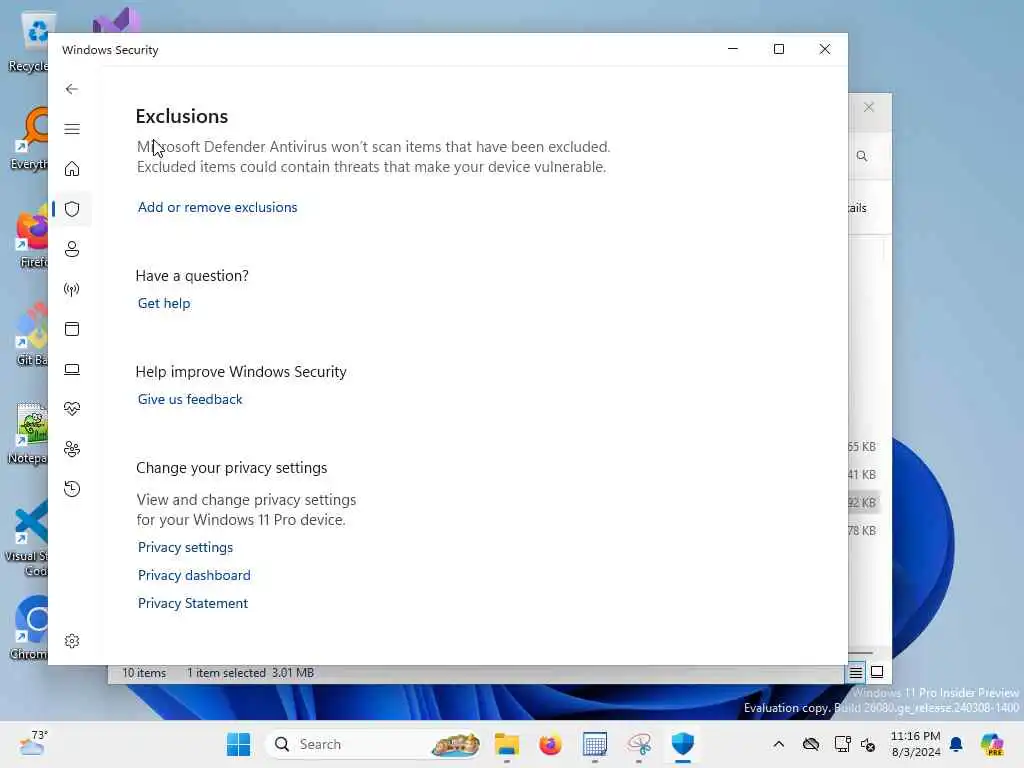Select the Everything search desktop shortcut
Viewport: 1024px width, 768px height.
tap(29, 139)
